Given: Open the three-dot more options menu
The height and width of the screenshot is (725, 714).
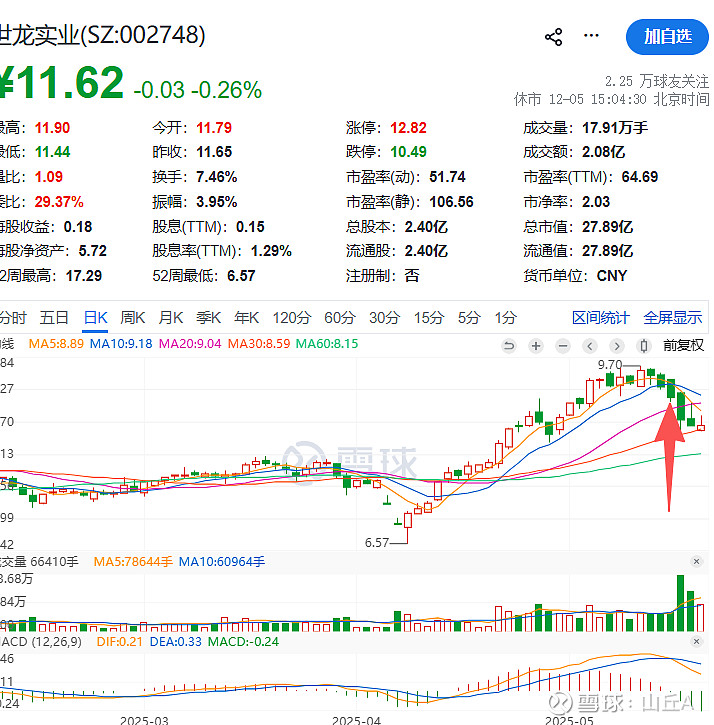Looking at the screenshot, I should 591,36.
